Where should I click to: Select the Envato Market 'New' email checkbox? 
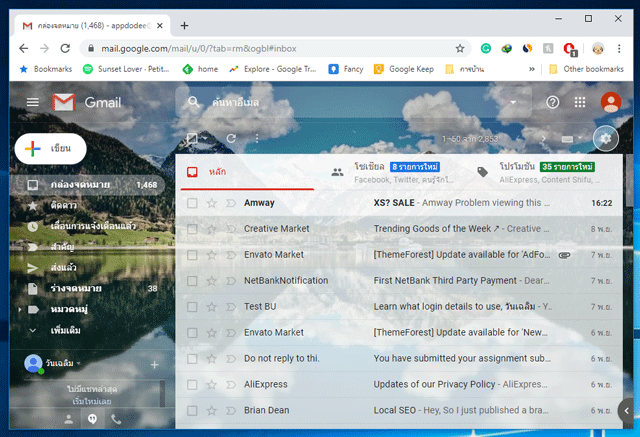(192, 333)
